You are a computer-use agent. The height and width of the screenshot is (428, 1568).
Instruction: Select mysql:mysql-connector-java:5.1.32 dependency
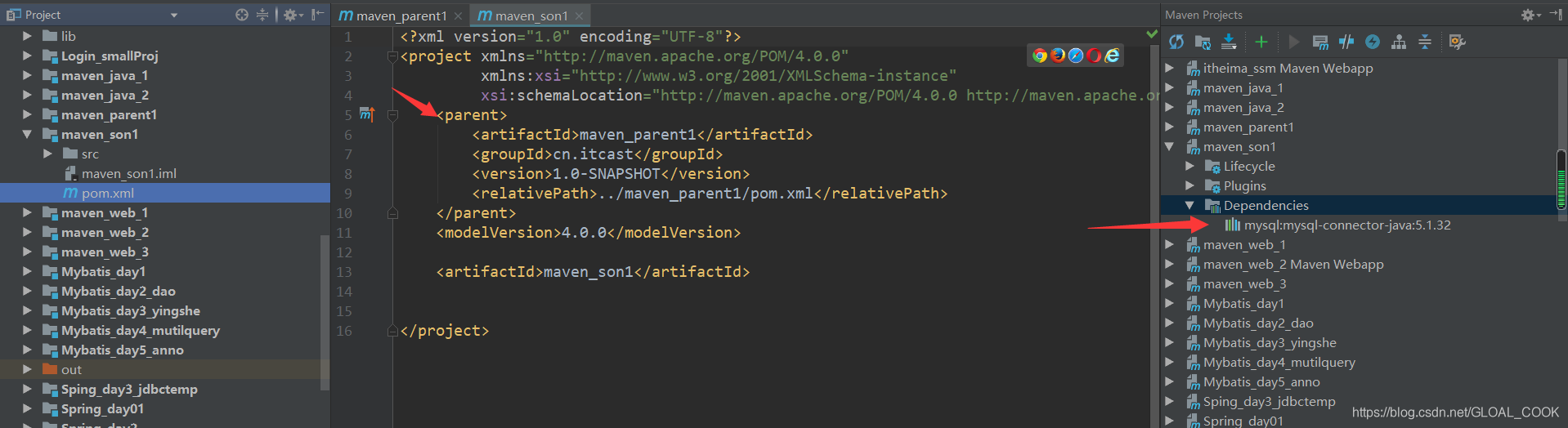pos(1346,225)
